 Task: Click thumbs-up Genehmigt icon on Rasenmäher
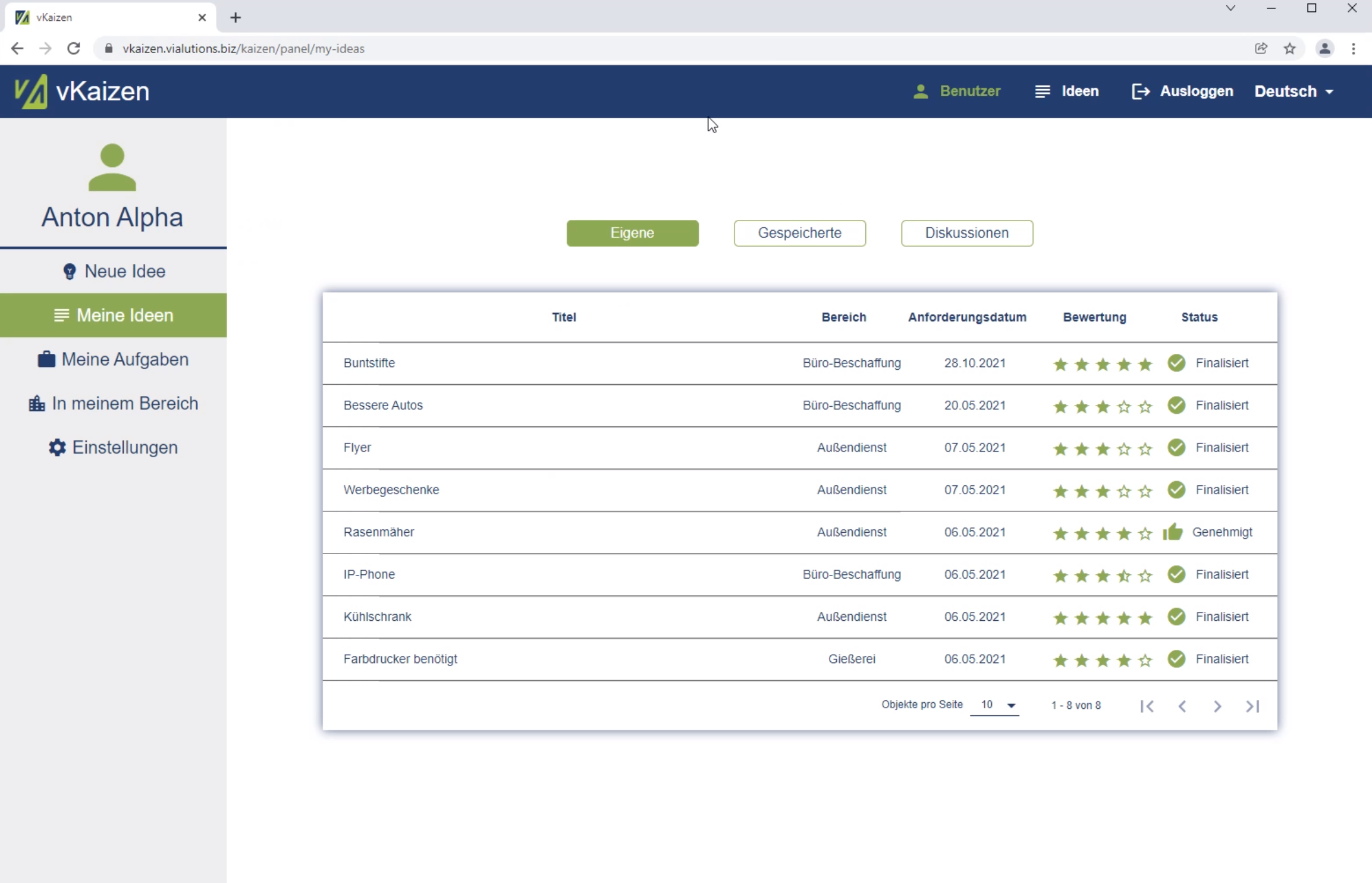point(1173,532)
